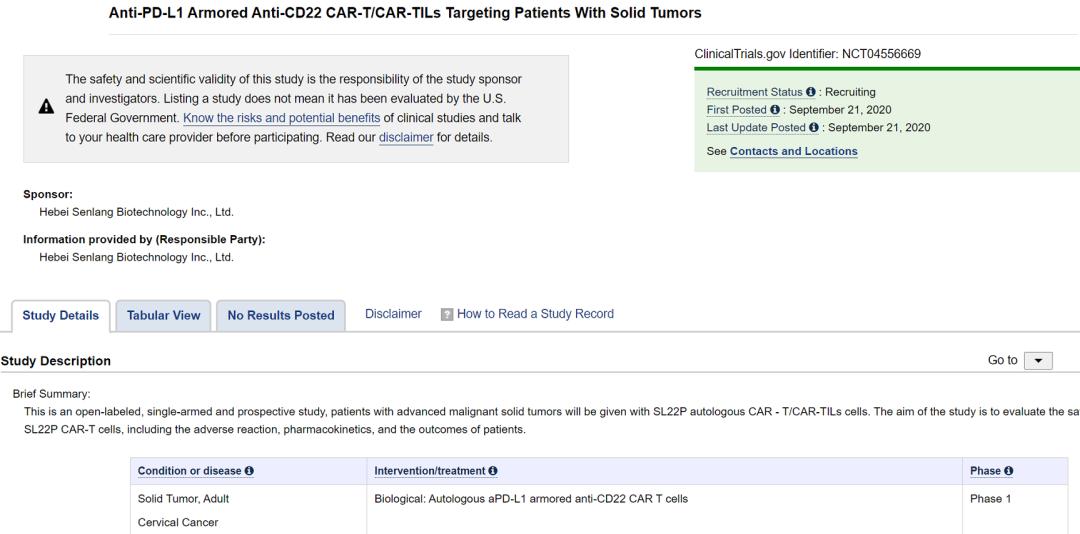Select the Study Details tab
Screen dimensions: 1080x534
60,315
